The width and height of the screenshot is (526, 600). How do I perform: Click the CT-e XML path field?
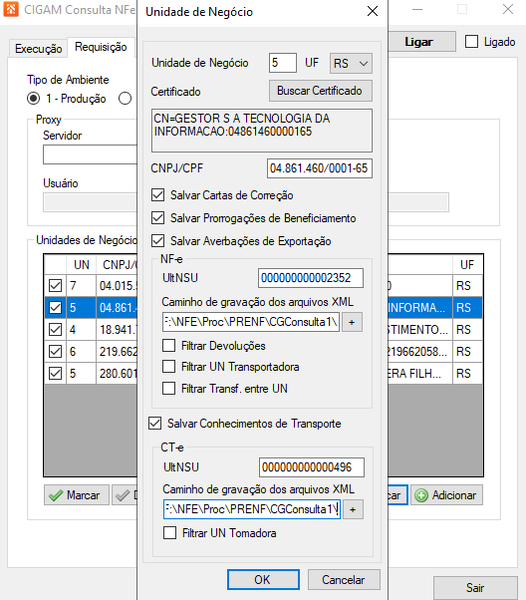tap(252, 509)
